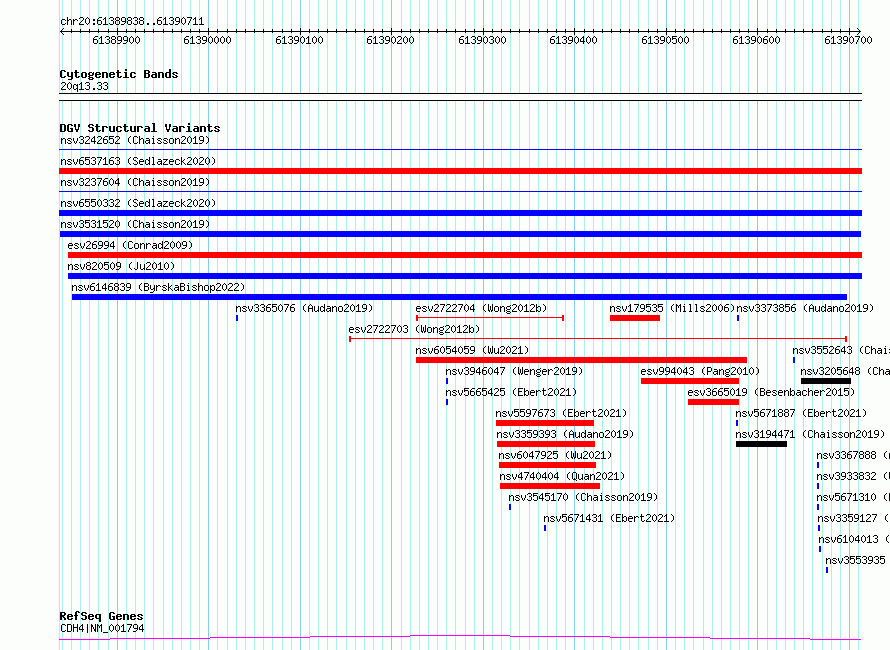Click the DGV Structural Variants track title
Image resolution: width=890 pixels, height=650 pixels.
(140, 128)
